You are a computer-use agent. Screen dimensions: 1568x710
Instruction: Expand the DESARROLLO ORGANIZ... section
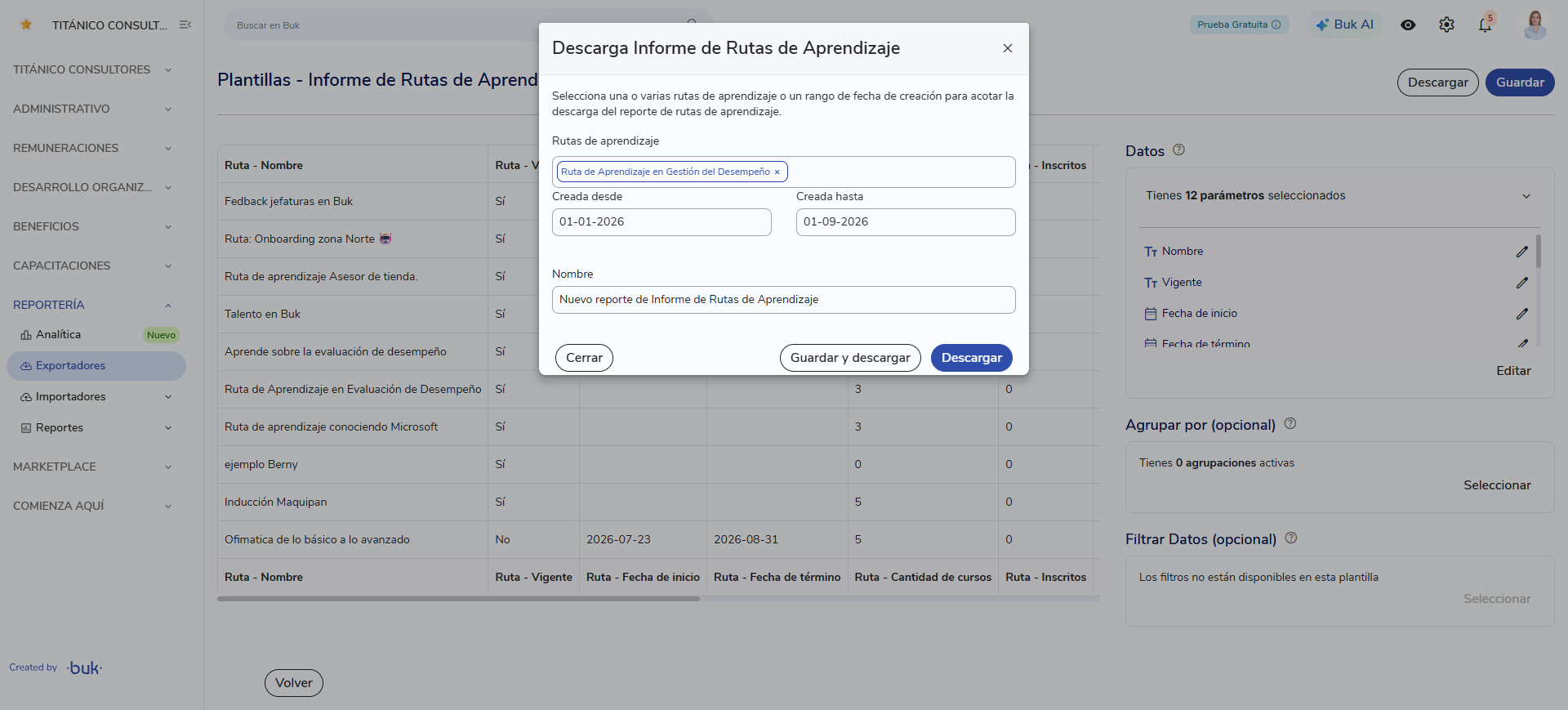94,187
